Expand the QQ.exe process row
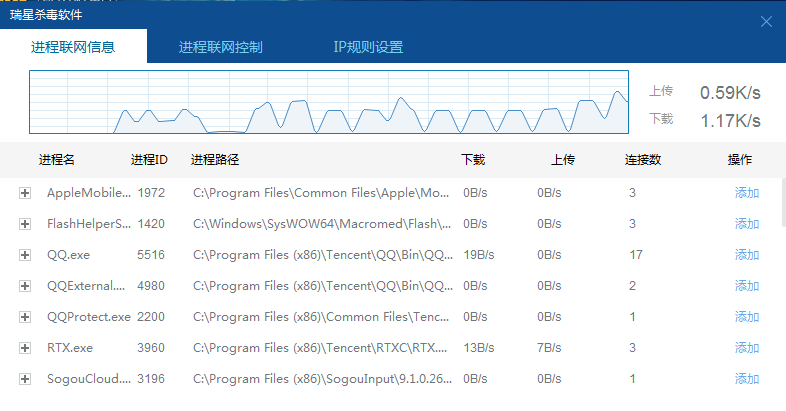The width and height of the screenshot is (786, 411). (x=25, y=255)
